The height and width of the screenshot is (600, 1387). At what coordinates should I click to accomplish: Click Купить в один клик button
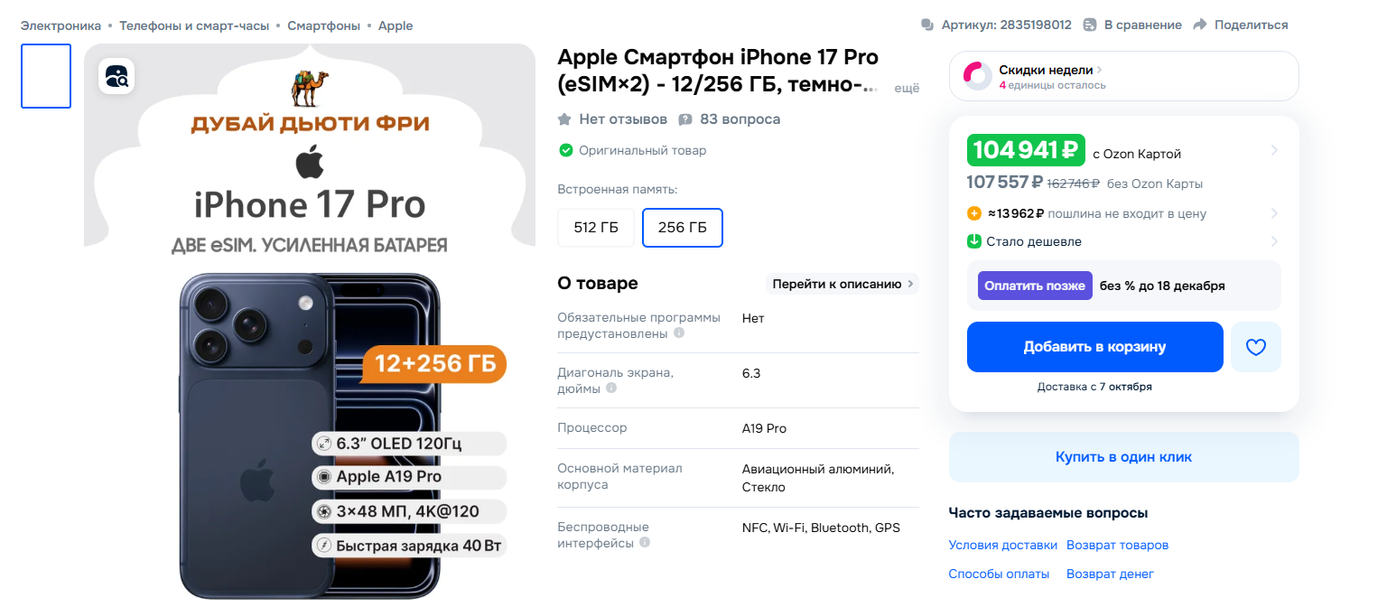tap(1124, 457)
